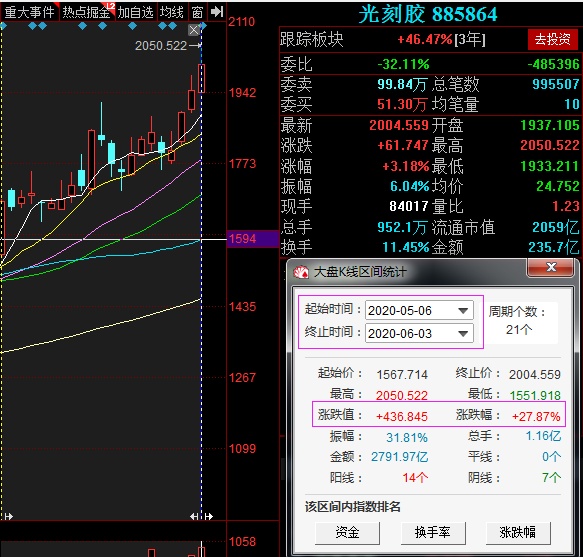The width and height of the screenshot is (583, 557).
Task: Open the 热点掘金 tab
Action: pos(87,12)
